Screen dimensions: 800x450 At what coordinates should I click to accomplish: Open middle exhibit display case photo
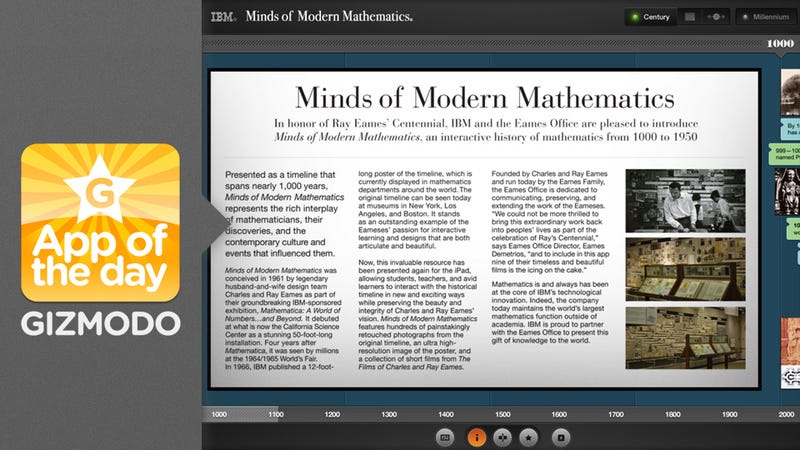click(685, 269)
